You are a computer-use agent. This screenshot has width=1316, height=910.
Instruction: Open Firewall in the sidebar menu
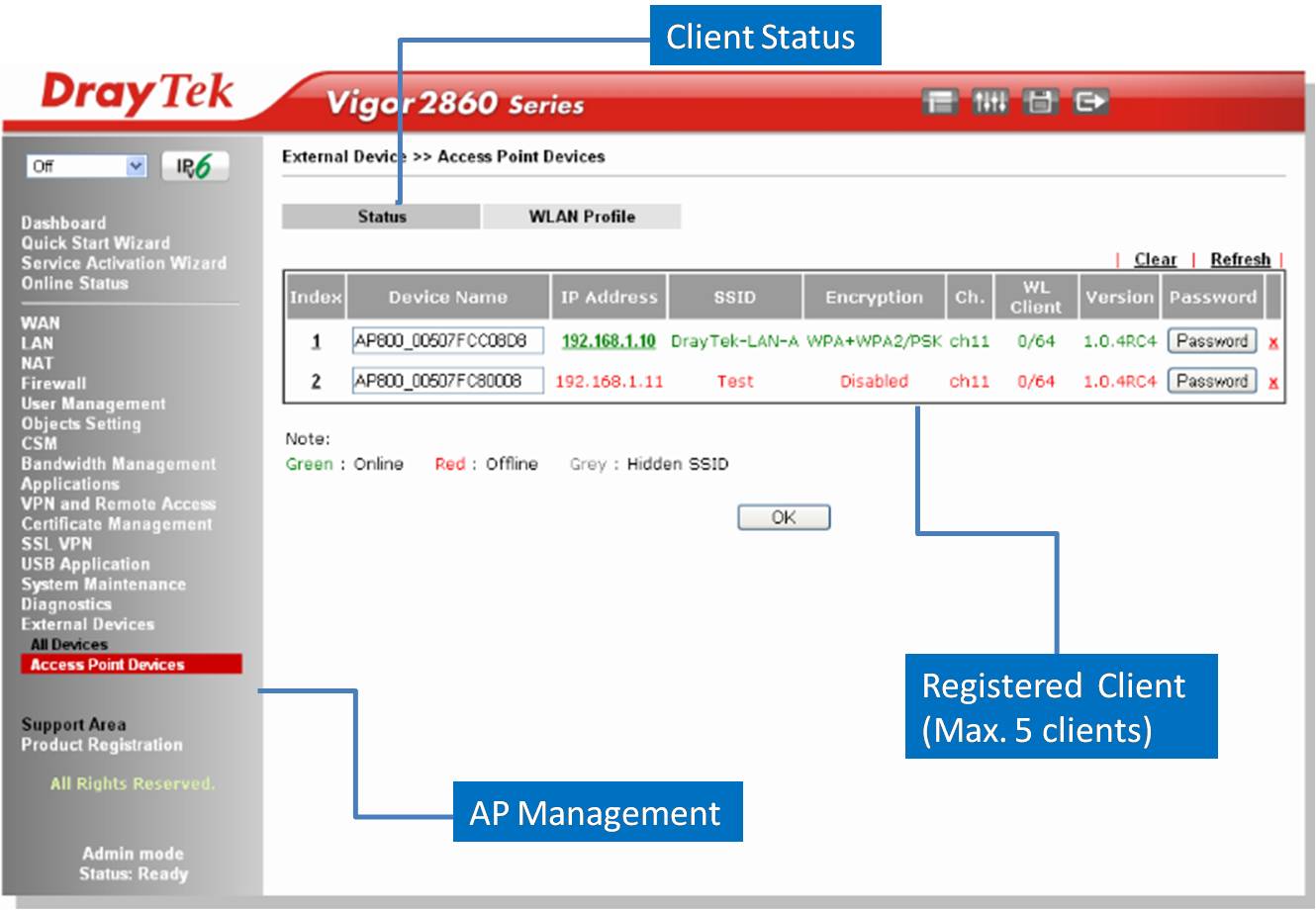tap(53, 383)
